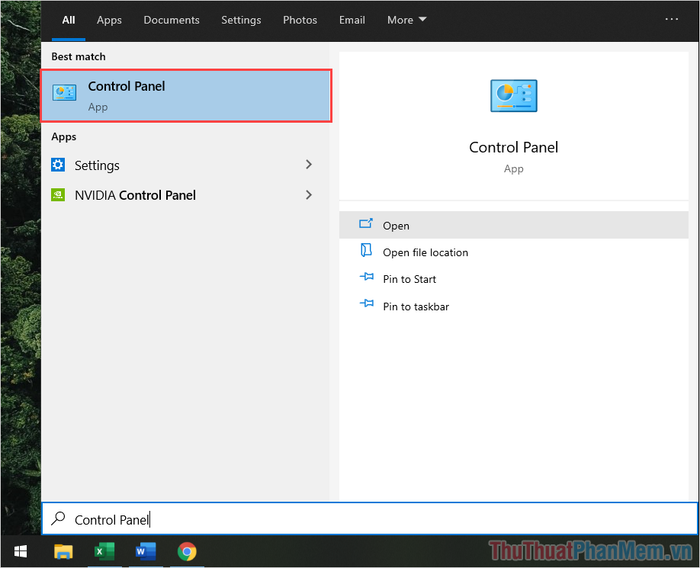Viewport: 700px width, 568px height.
Task: Select NVIDIA Control Panel result
Action: [185, 195]
